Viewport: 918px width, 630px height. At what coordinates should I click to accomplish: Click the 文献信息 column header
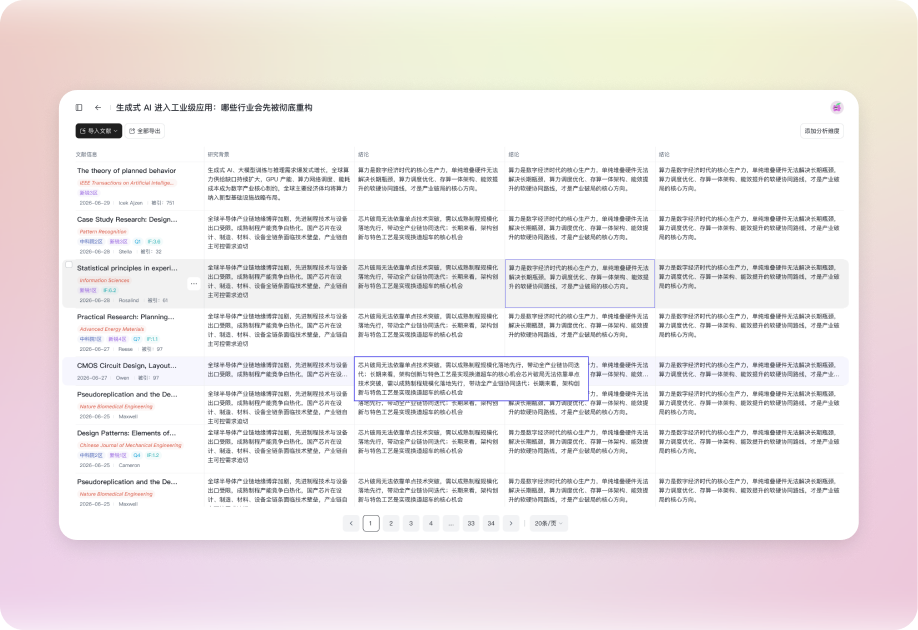point(86,155)
